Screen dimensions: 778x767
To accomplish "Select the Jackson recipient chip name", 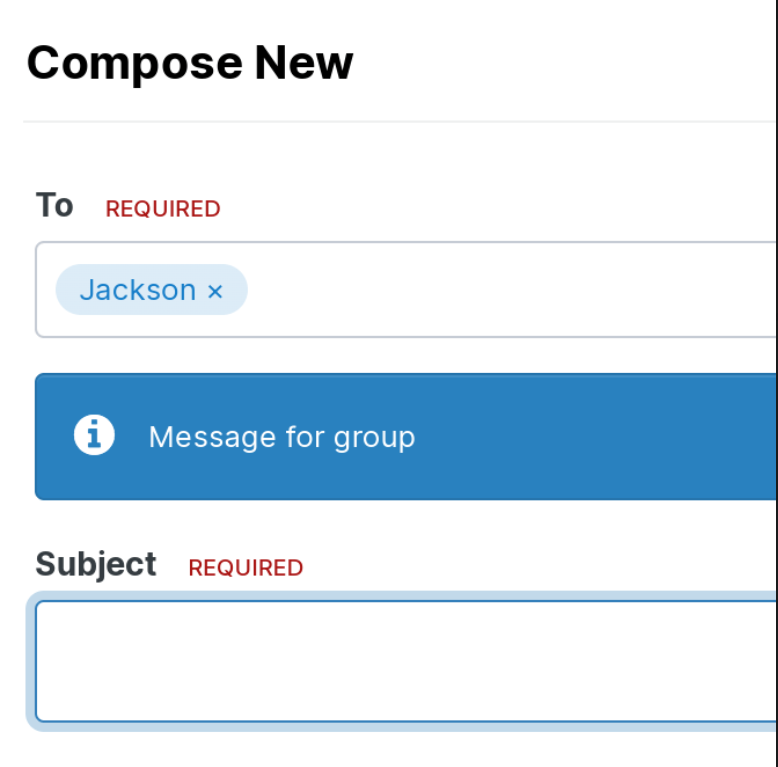I will 138,290.
